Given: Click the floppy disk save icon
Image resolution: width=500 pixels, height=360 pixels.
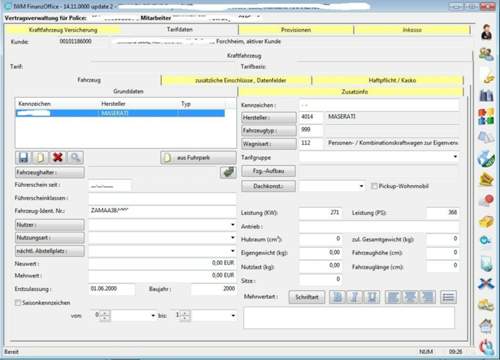Looking at the screenshot, I should (x=23, y=157).
